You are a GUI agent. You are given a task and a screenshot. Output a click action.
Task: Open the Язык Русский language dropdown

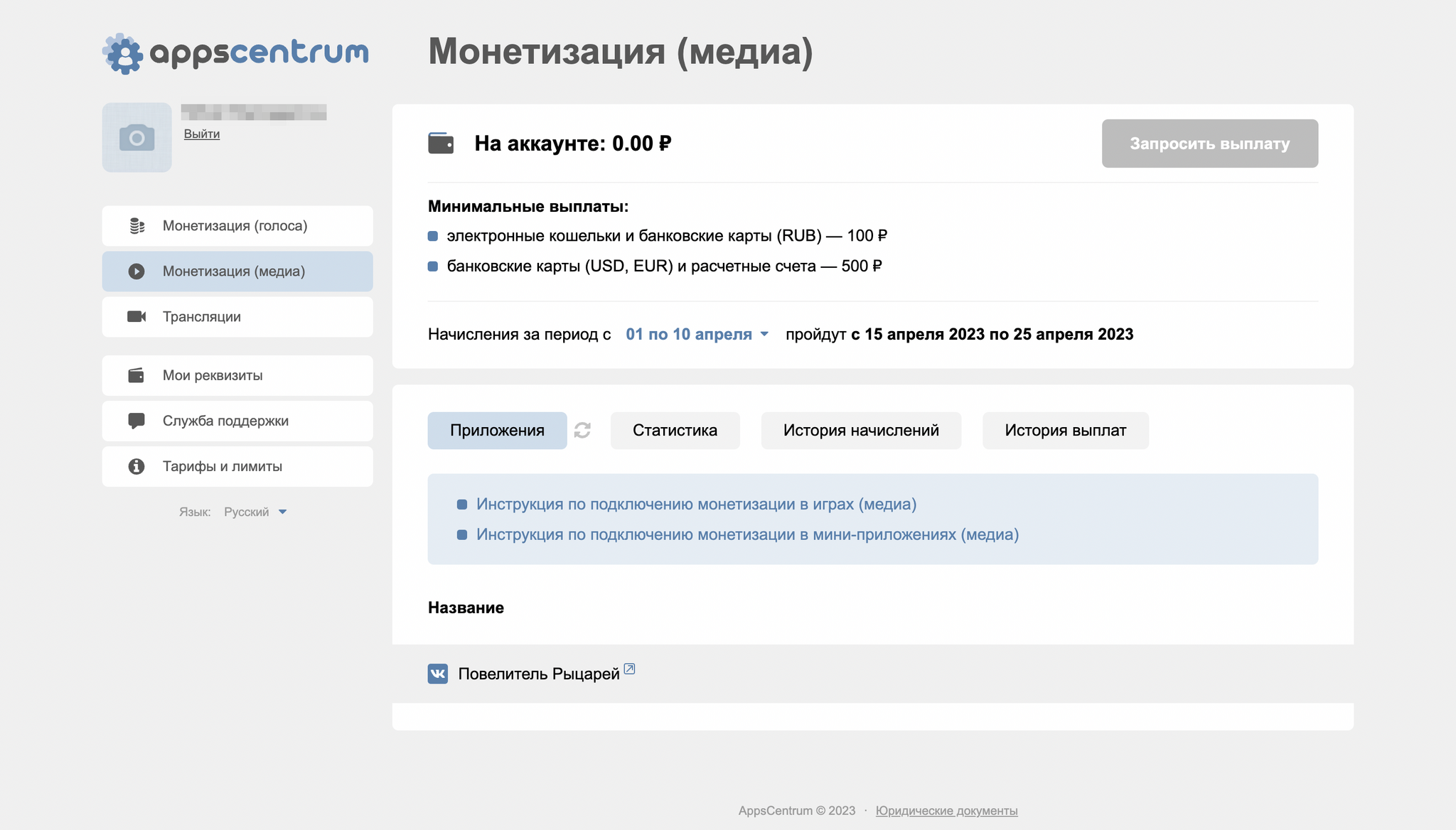click(255, 512)
